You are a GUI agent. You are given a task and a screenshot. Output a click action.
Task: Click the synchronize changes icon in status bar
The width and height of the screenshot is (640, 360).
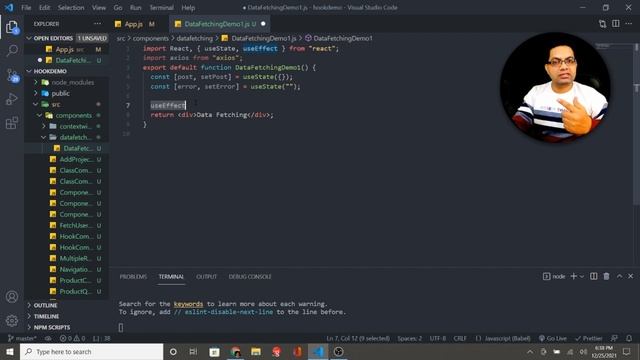point(48,338)
